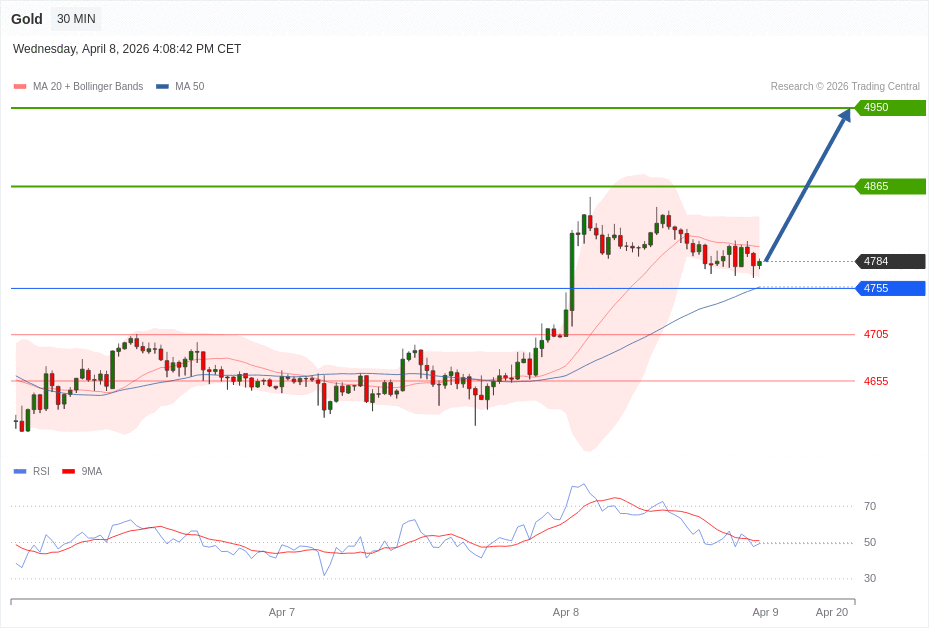Click the red 4705 support label
The height and width of the screenshot is (629, 929).
[x=875, y=334]
